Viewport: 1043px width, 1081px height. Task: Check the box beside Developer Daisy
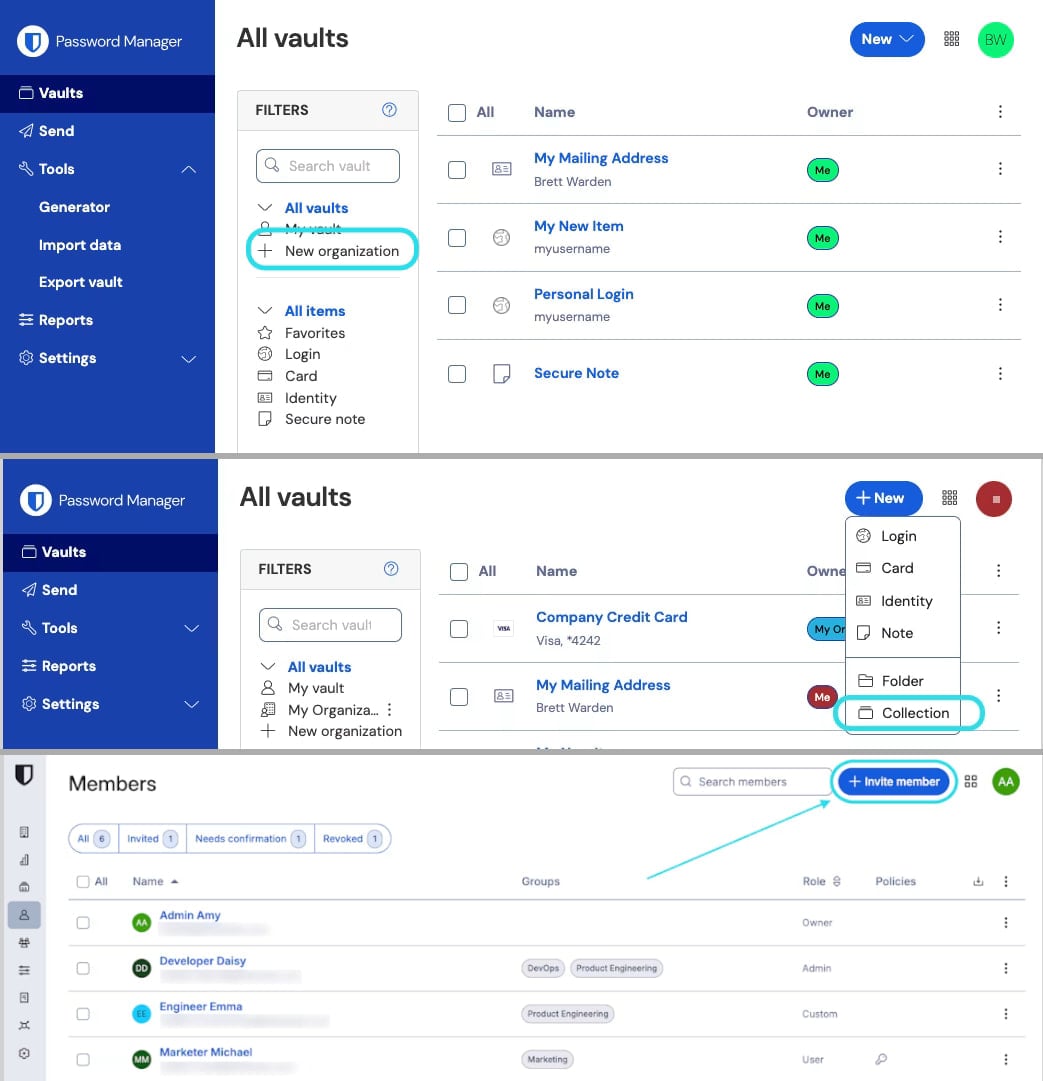(x=83, y=968)
